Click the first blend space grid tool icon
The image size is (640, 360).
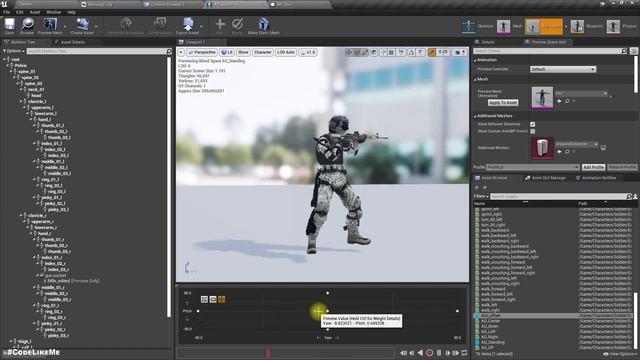204,300
